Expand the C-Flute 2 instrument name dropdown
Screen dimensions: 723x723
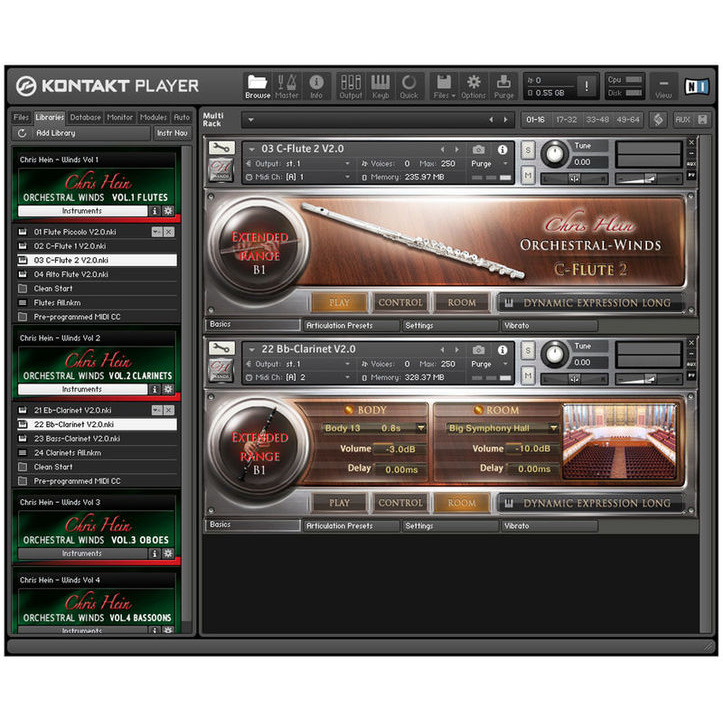click(x=251, y=149)
